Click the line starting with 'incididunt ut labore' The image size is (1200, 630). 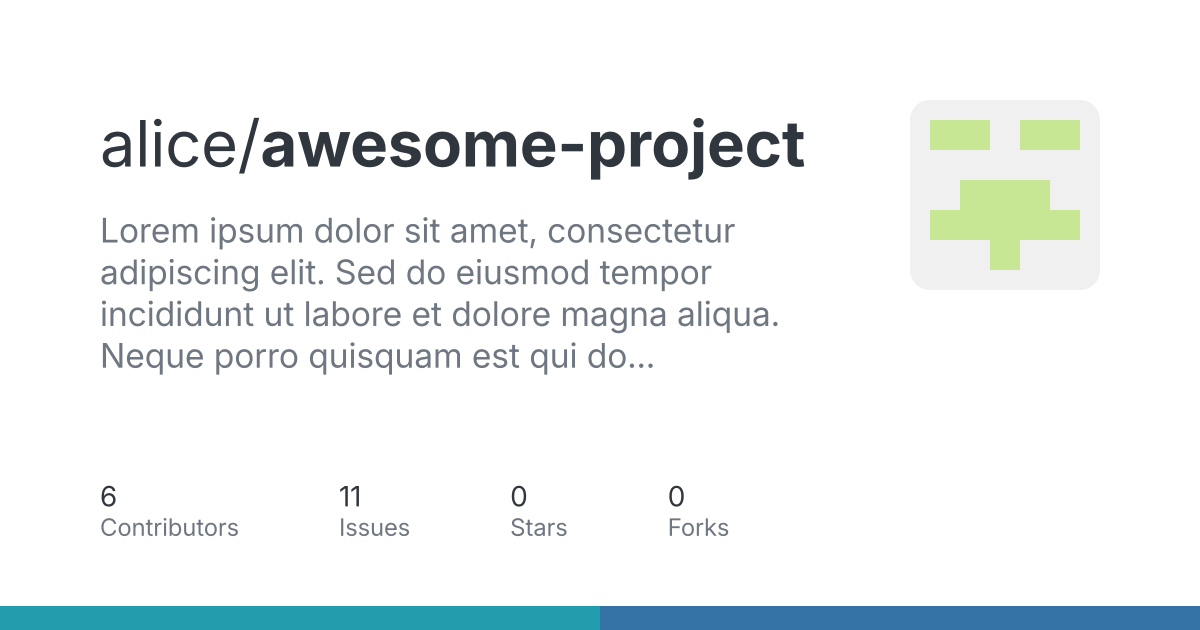pyautogui.click(x=441, y=315)
